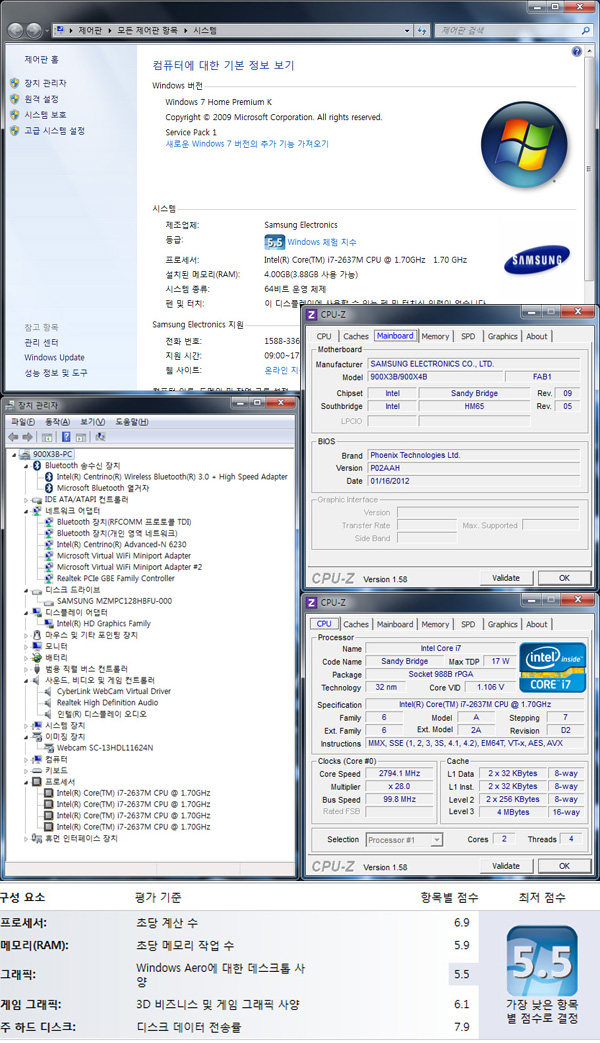Open Graphics tab in lower CPU-Z window
This screenshot has width=600, height=1043.
(502, 625)
